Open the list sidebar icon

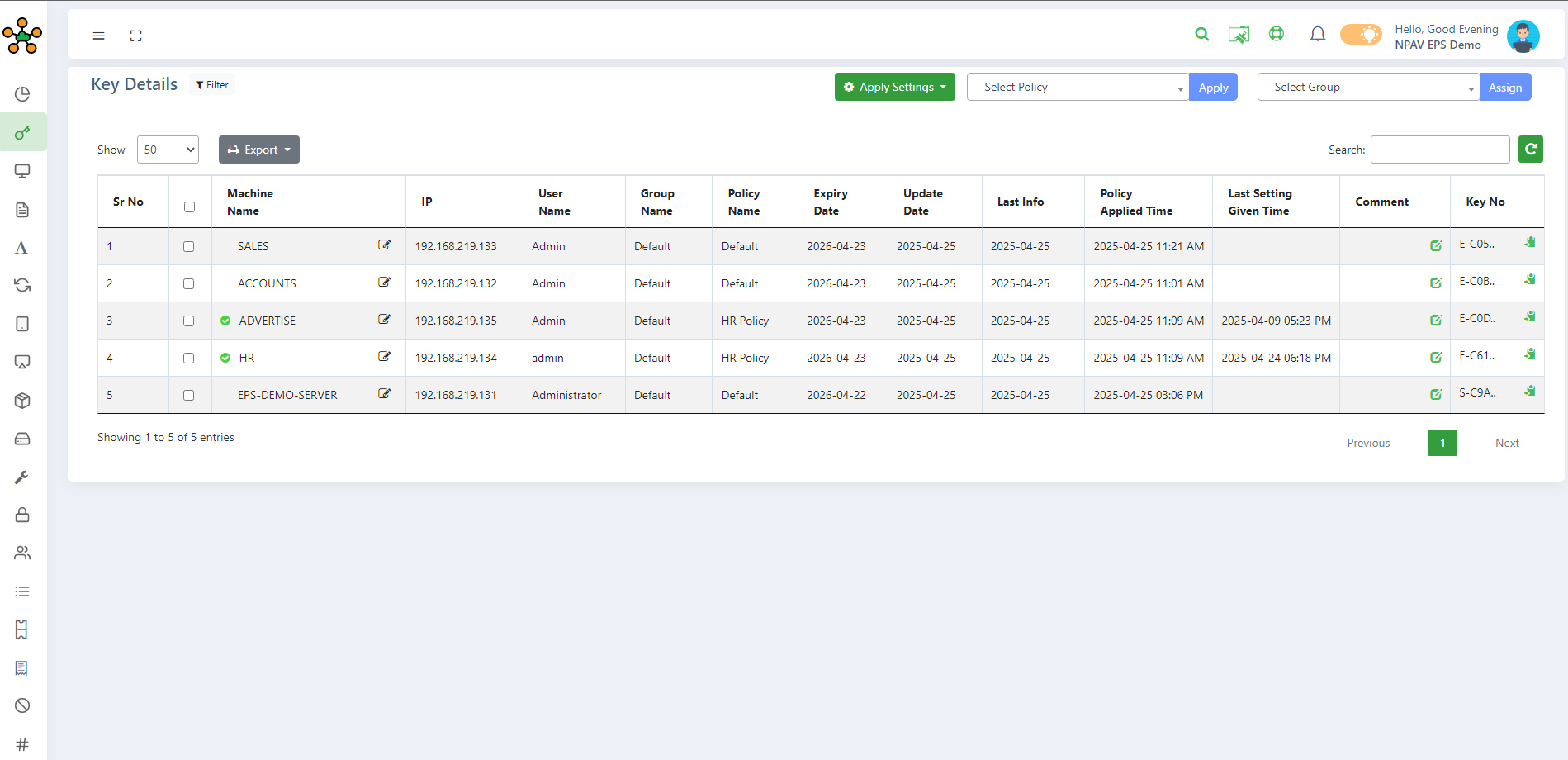point(22,591)
